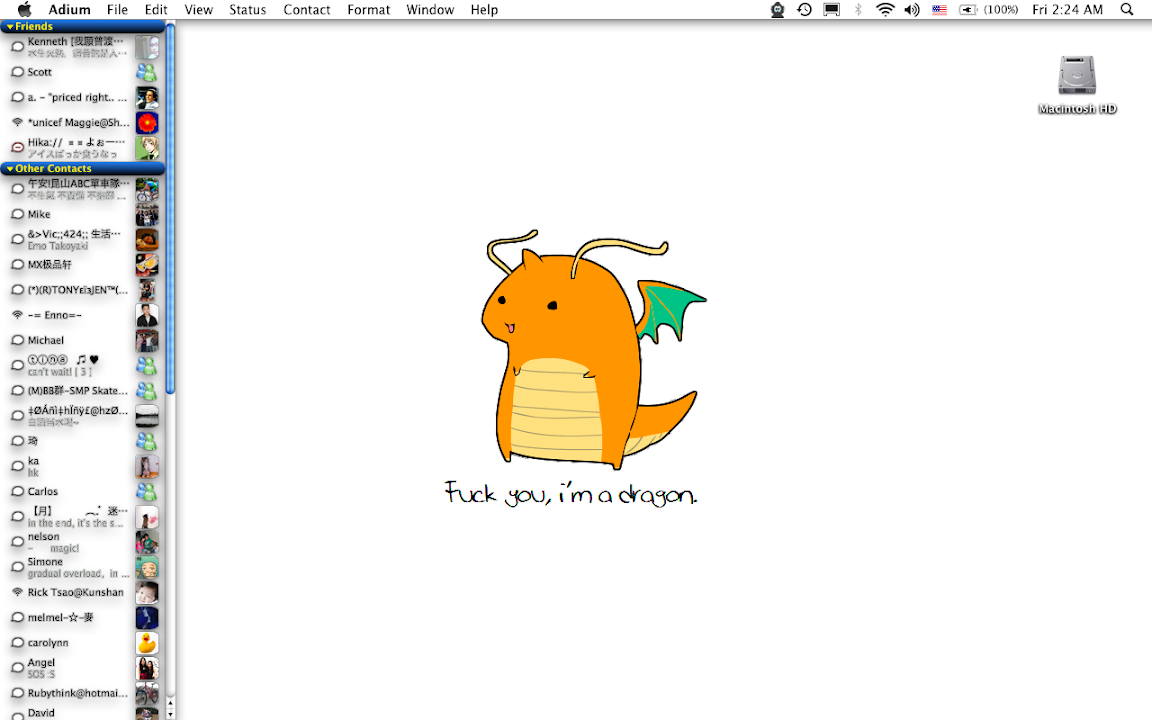Select contact Simone

(x=82, y=567)
